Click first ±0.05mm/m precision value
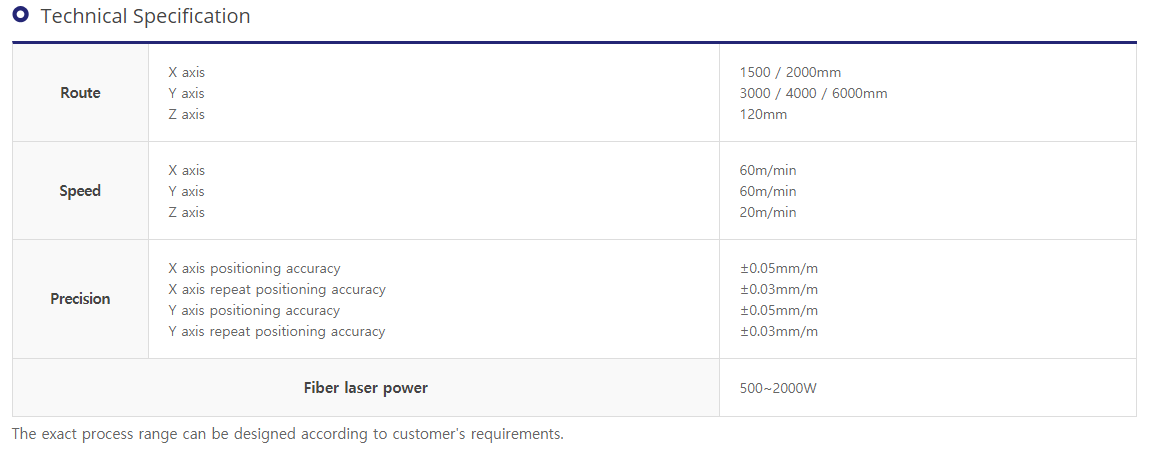 [x=779, y=268]
